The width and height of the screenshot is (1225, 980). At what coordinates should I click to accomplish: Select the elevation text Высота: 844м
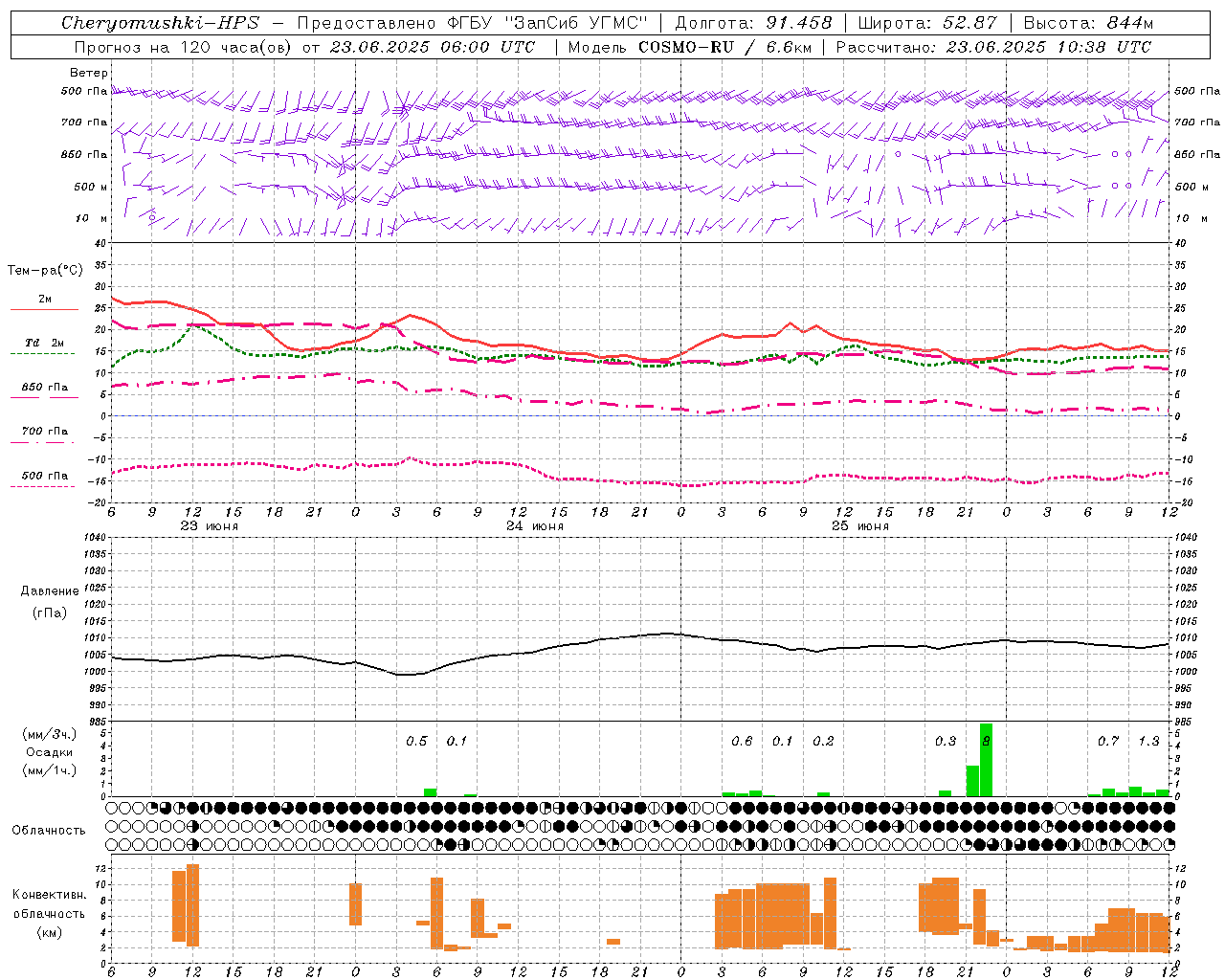coord(1088,23)
